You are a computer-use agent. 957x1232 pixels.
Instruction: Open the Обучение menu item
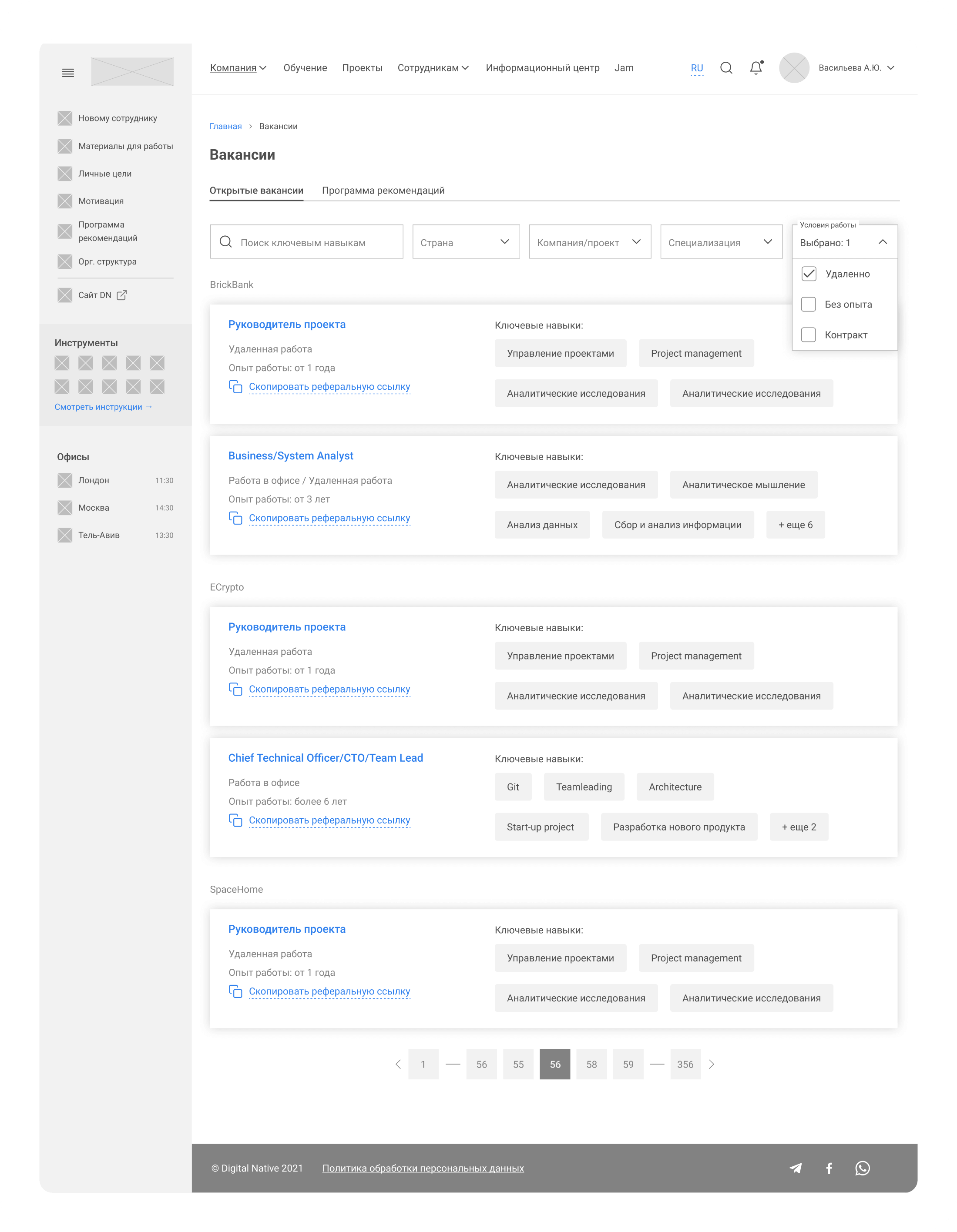click(305, 68)
